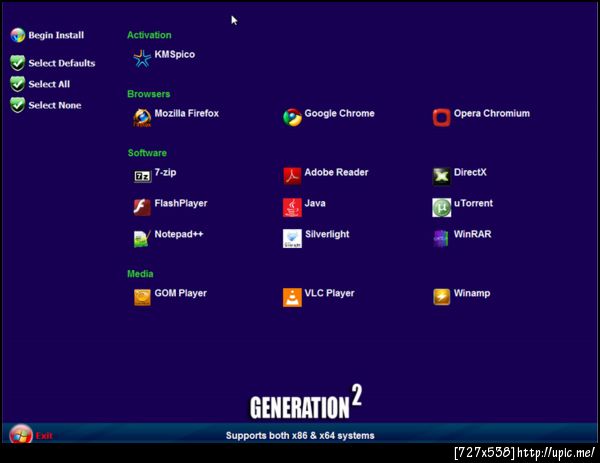The width and height of the screenshot is (600, 463).
Task: Click the Select All shield icon
Action: point(18,84)
